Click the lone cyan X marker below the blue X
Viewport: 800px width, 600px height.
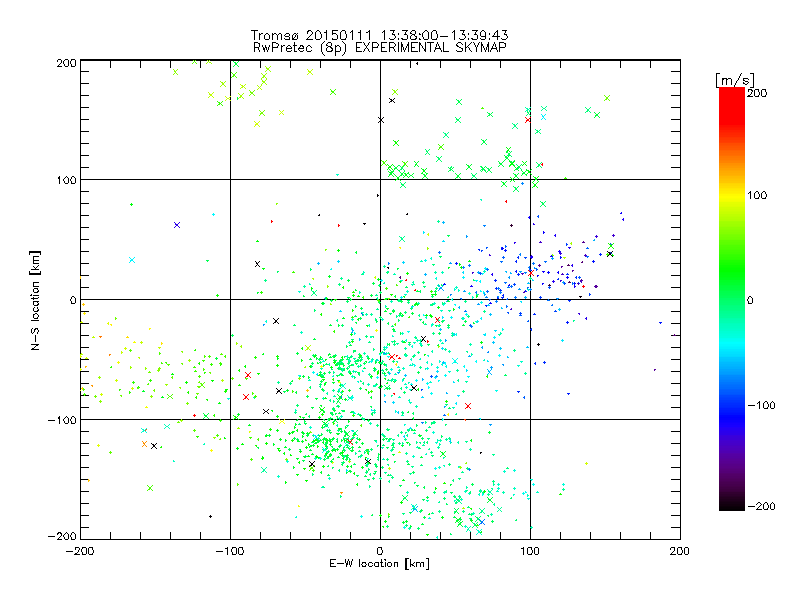(132, 260)
